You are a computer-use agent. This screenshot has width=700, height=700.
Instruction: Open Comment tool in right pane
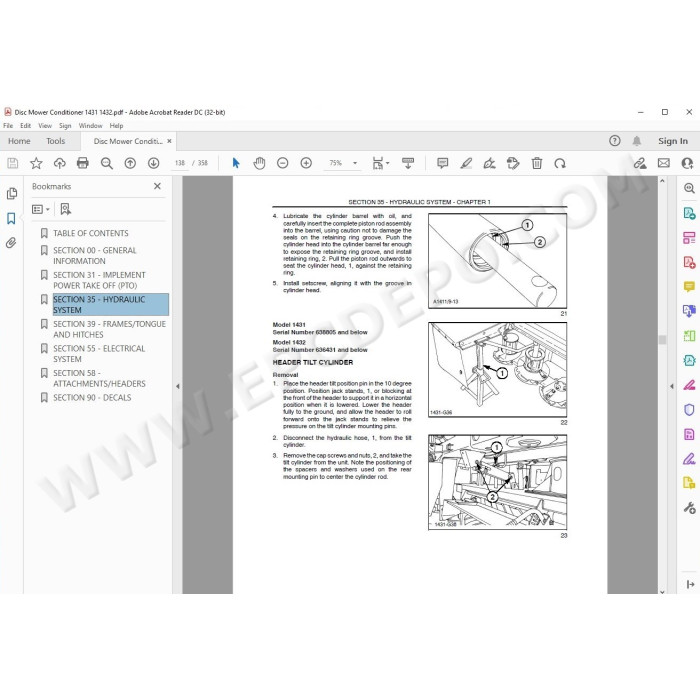click(689, 286)
